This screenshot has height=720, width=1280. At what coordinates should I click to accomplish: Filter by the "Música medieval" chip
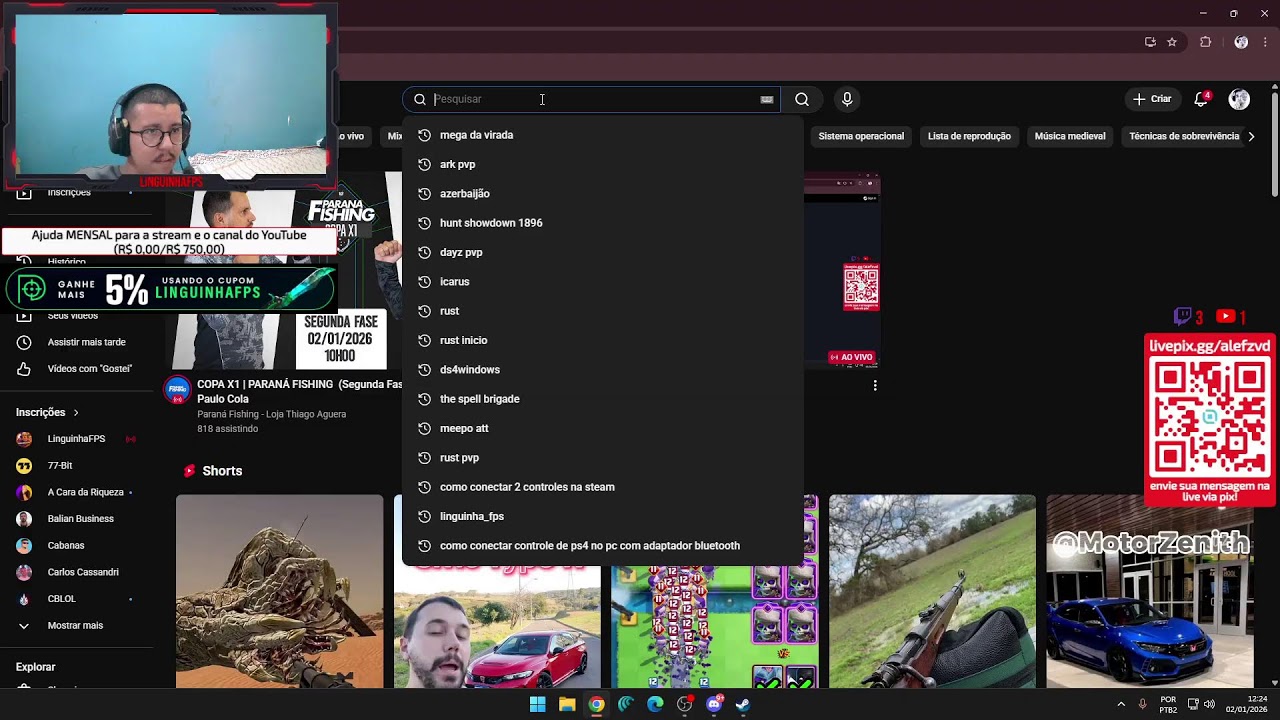[x=1070, y=136]
